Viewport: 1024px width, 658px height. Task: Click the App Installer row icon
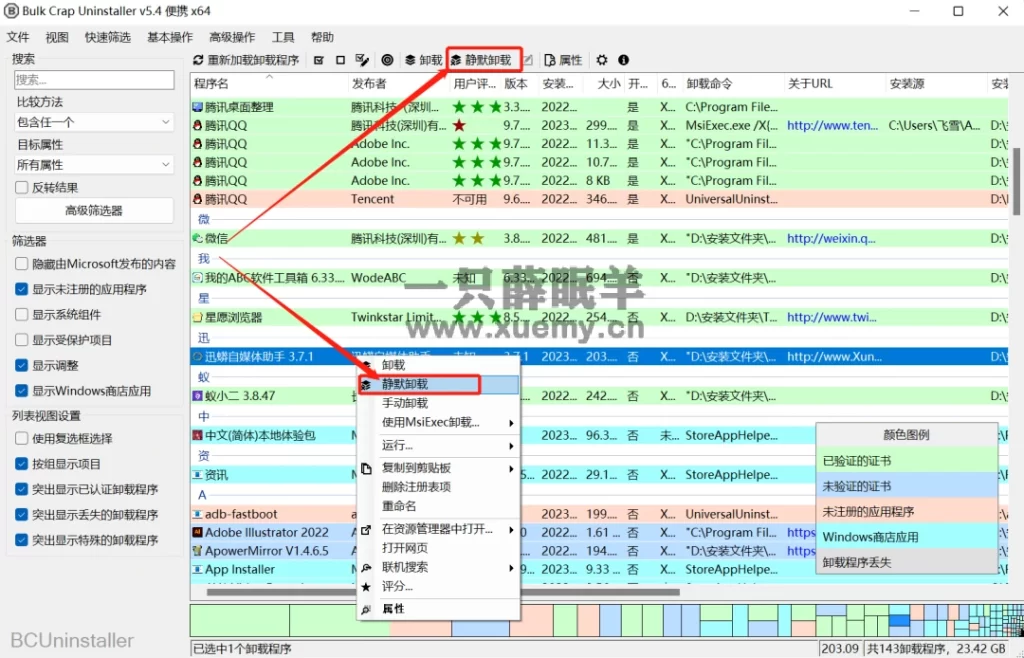(197, 569)
